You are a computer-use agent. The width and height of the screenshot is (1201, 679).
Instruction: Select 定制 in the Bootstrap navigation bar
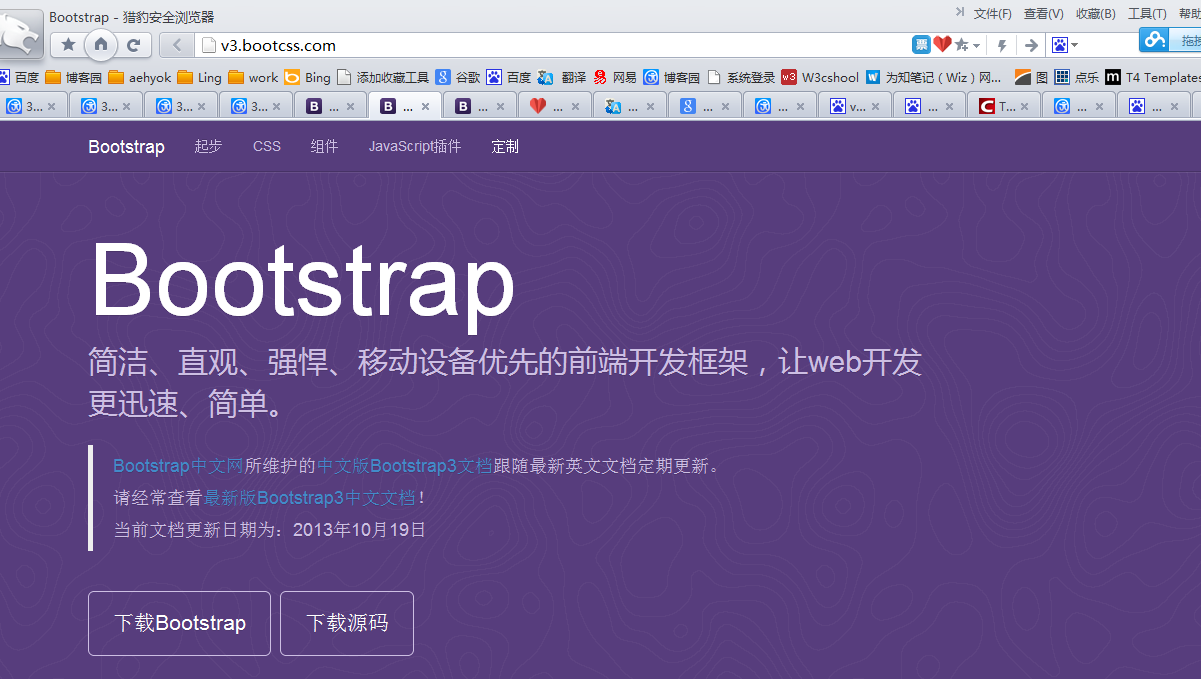pos(505,146)
